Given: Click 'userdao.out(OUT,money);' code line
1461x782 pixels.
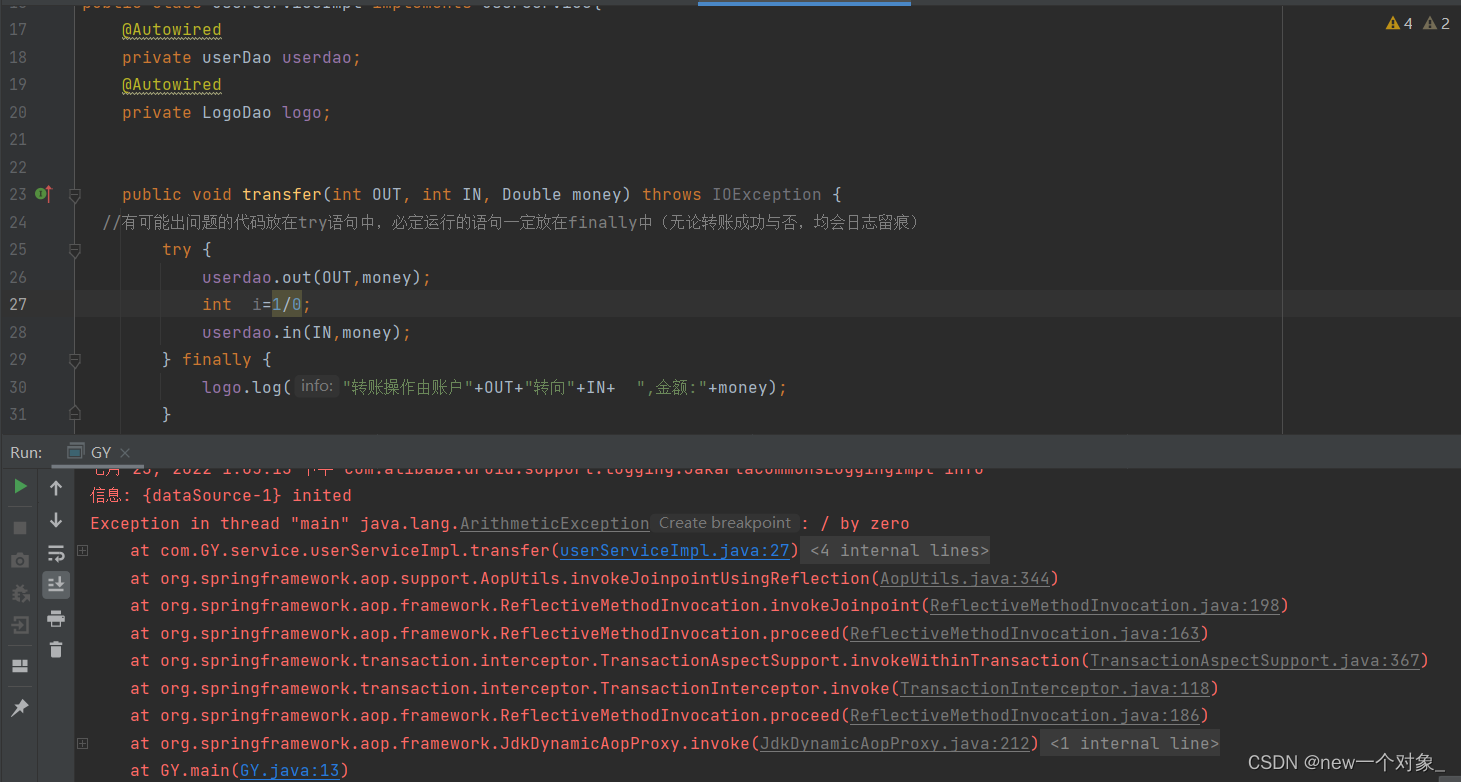Looking at the screenshot, I should point(316,277).
